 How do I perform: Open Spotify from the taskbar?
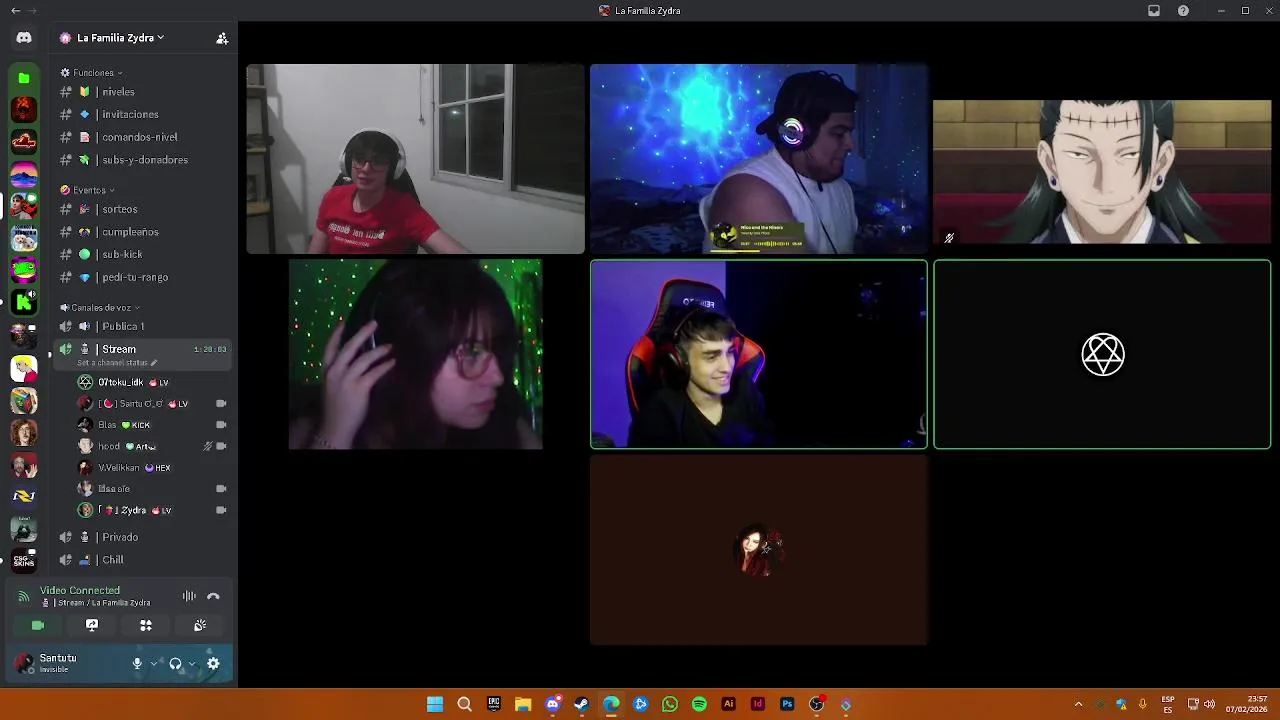(x=699, y=704)
